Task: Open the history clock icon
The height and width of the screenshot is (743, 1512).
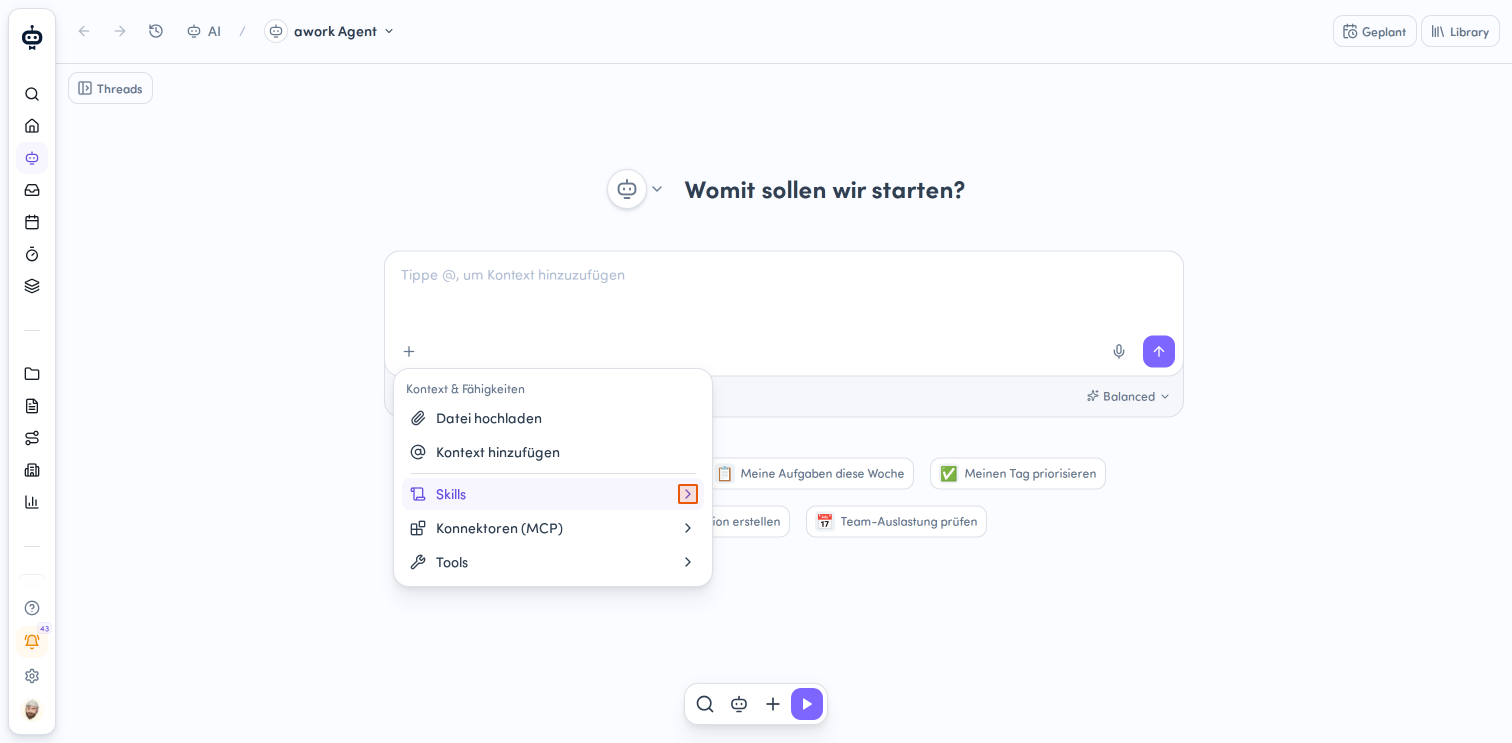Action: [x=156, y=31]
